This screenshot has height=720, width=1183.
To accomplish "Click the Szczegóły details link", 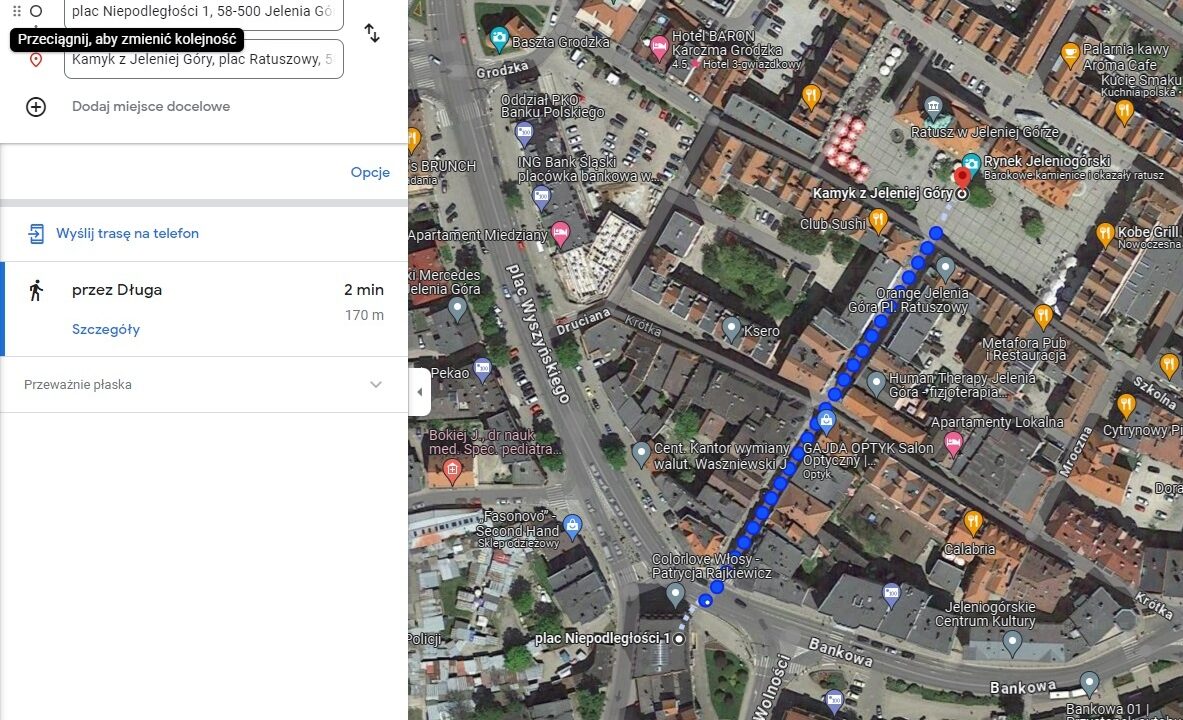I will point(106,329).
